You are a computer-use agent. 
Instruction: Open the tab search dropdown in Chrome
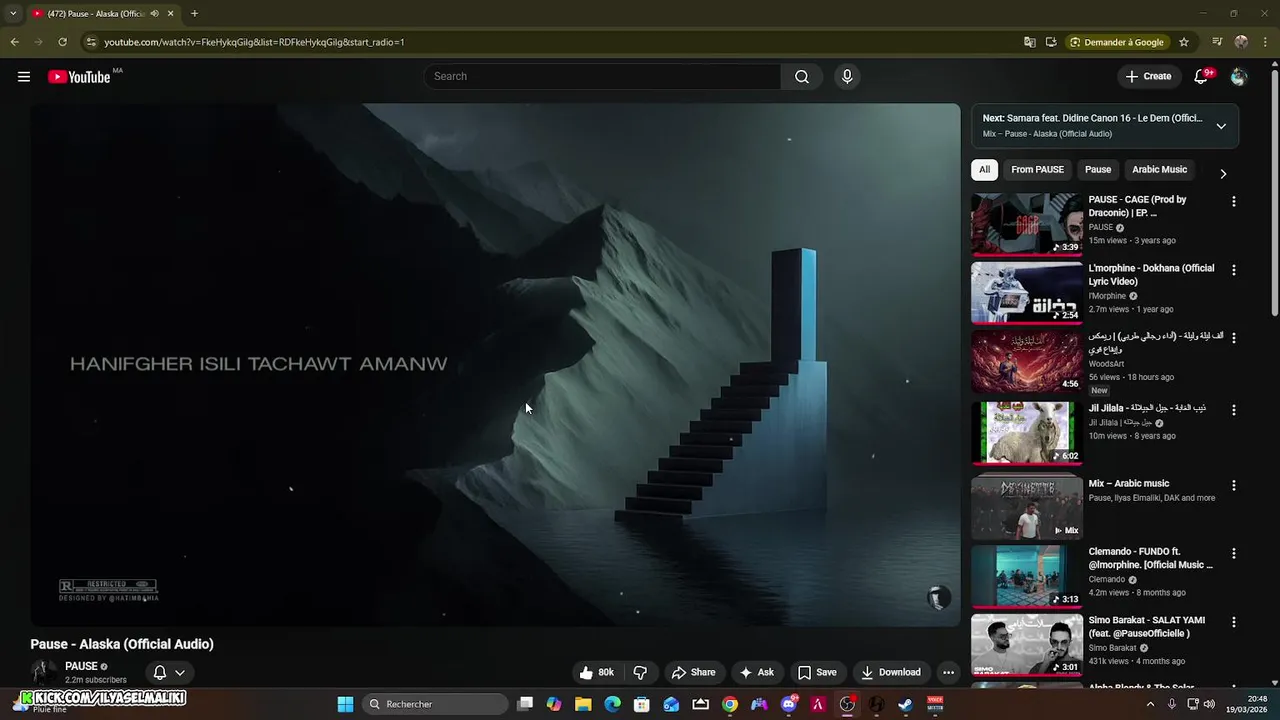click(13, 14)
